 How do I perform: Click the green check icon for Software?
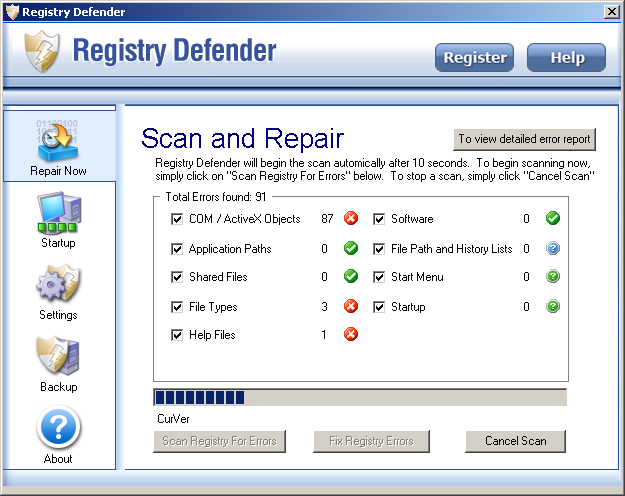tap(553, 218)
